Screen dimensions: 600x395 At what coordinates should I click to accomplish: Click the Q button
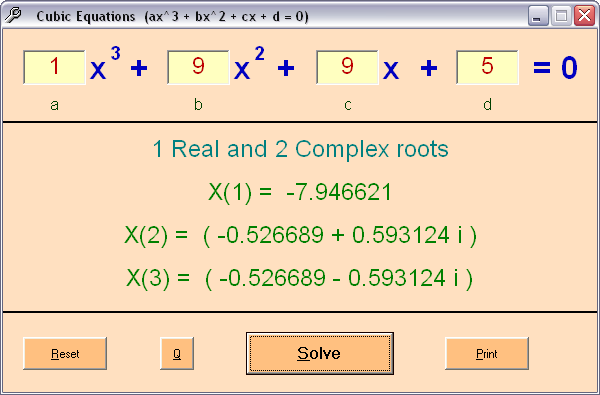(x=177, y=353)
